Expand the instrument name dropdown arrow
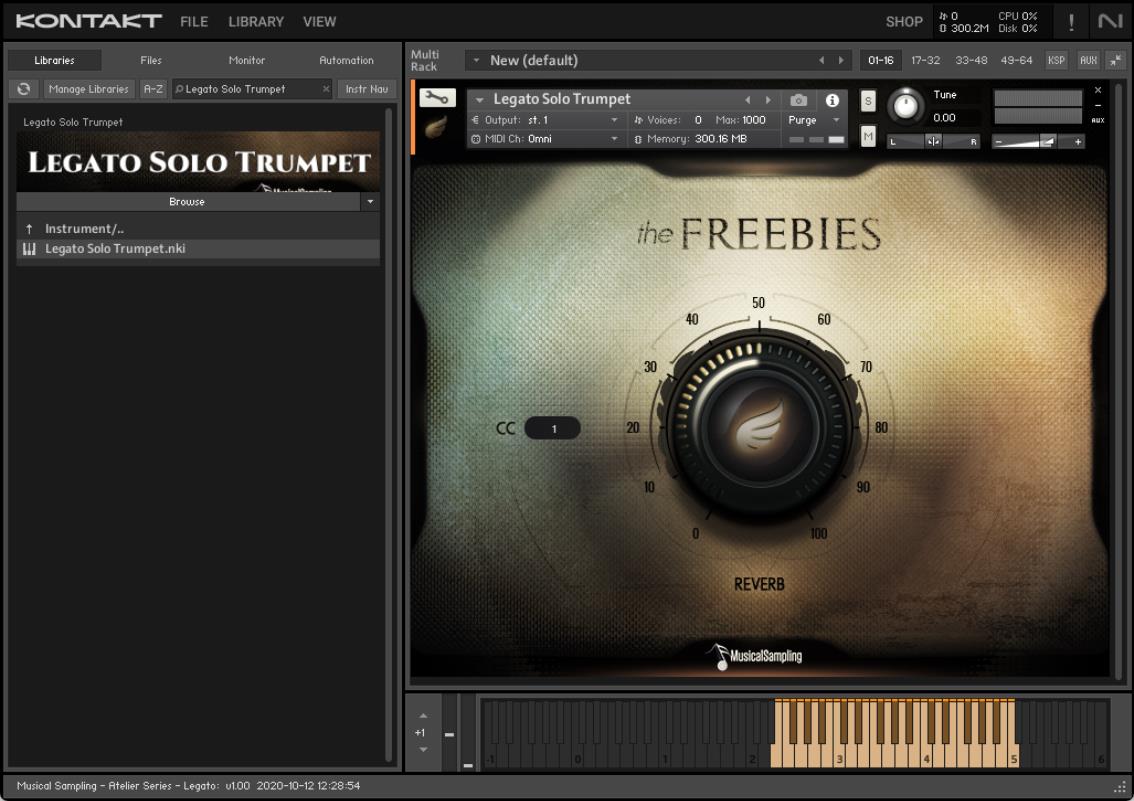Viewport: 1134px width, 801px height. 479,100
